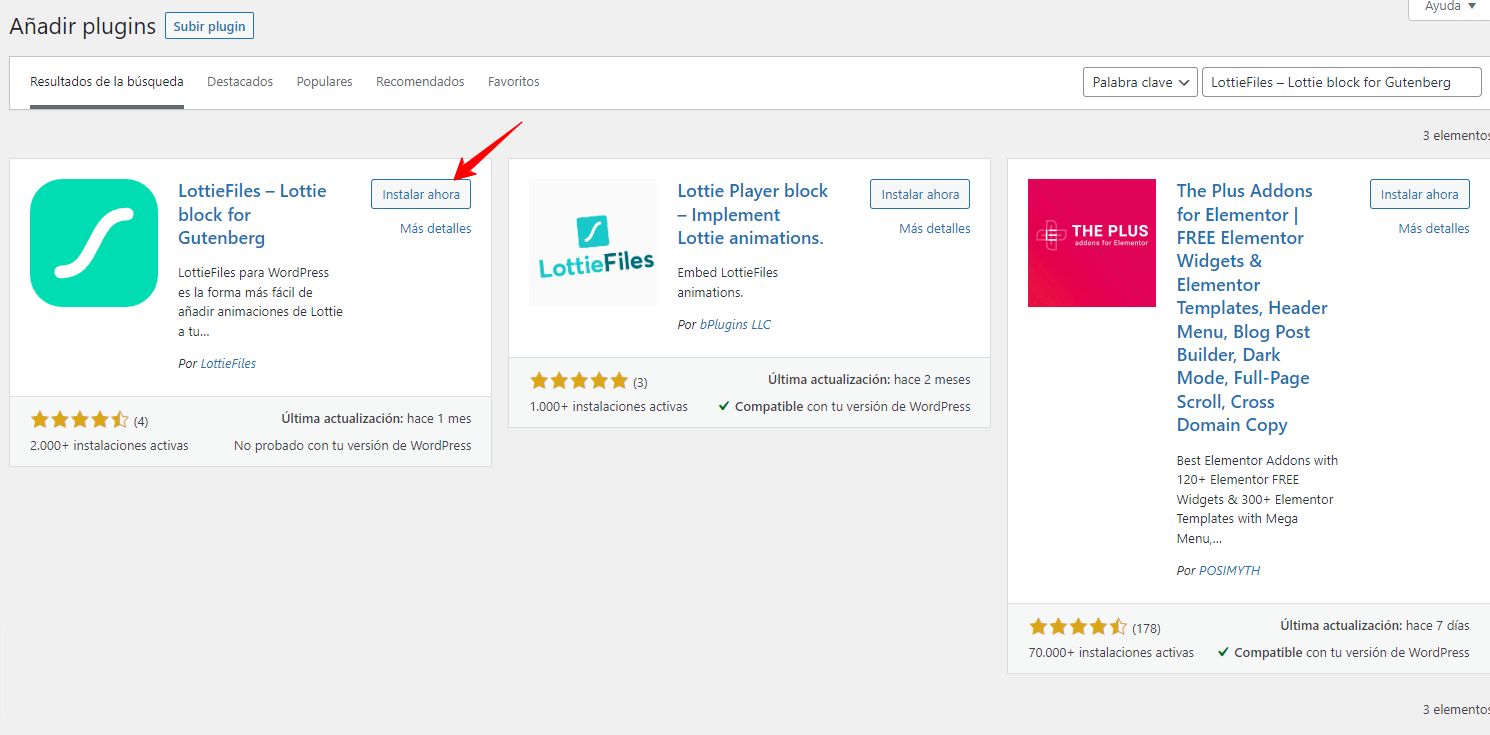
Task: Open LottieFiles – Lottie block for Gutenberg title
Action: click(252, 214)
